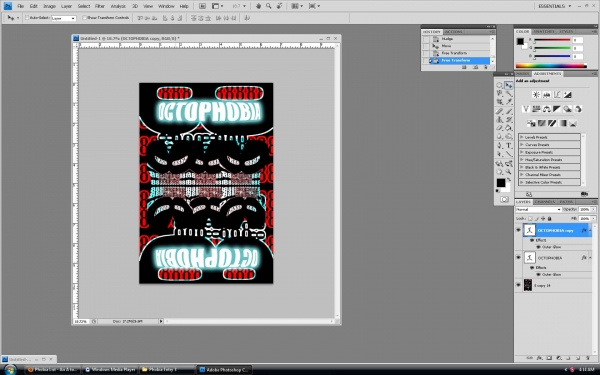The width and height of the screenshot is (600, 375).
Task: Toggle the Lock All padlock icon
Action: (x=549, y=218)
